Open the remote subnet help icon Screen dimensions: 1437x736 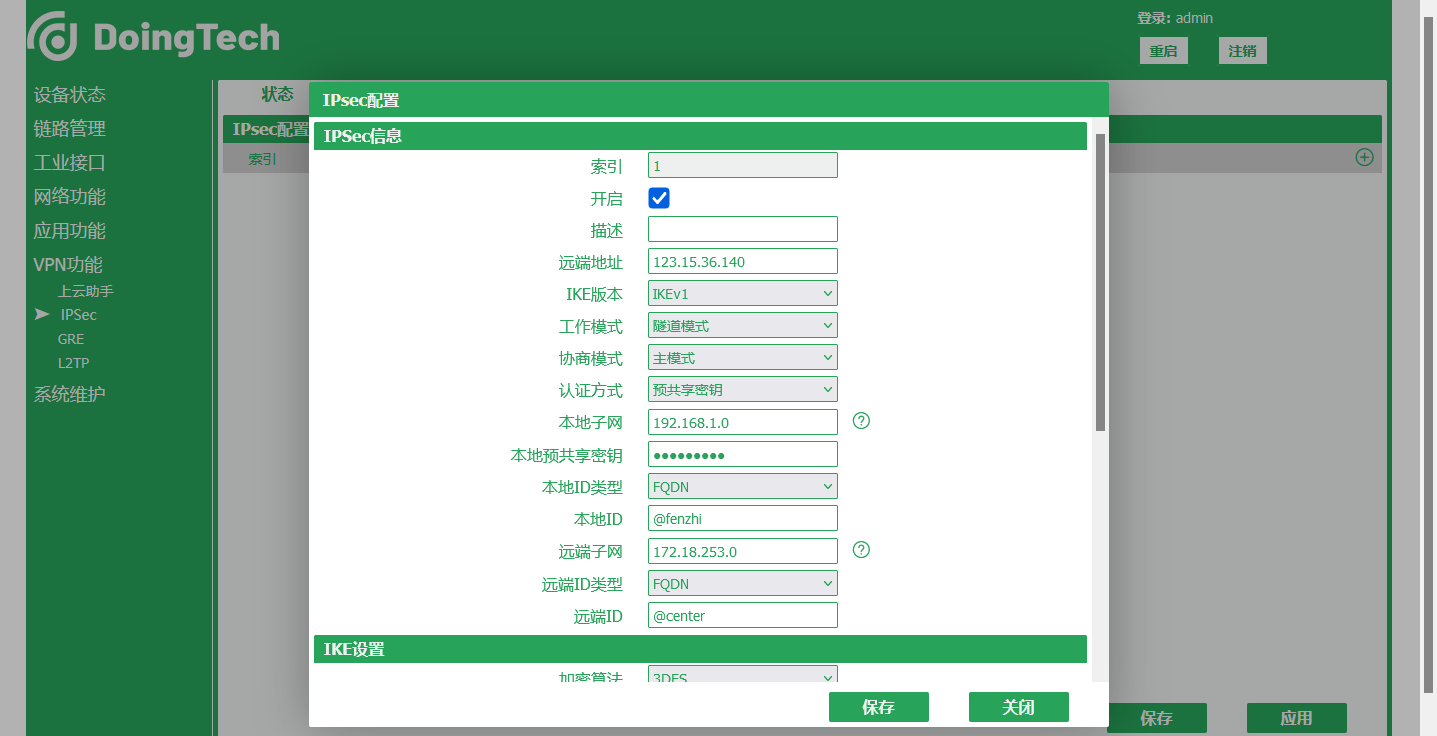click(861, 550)
